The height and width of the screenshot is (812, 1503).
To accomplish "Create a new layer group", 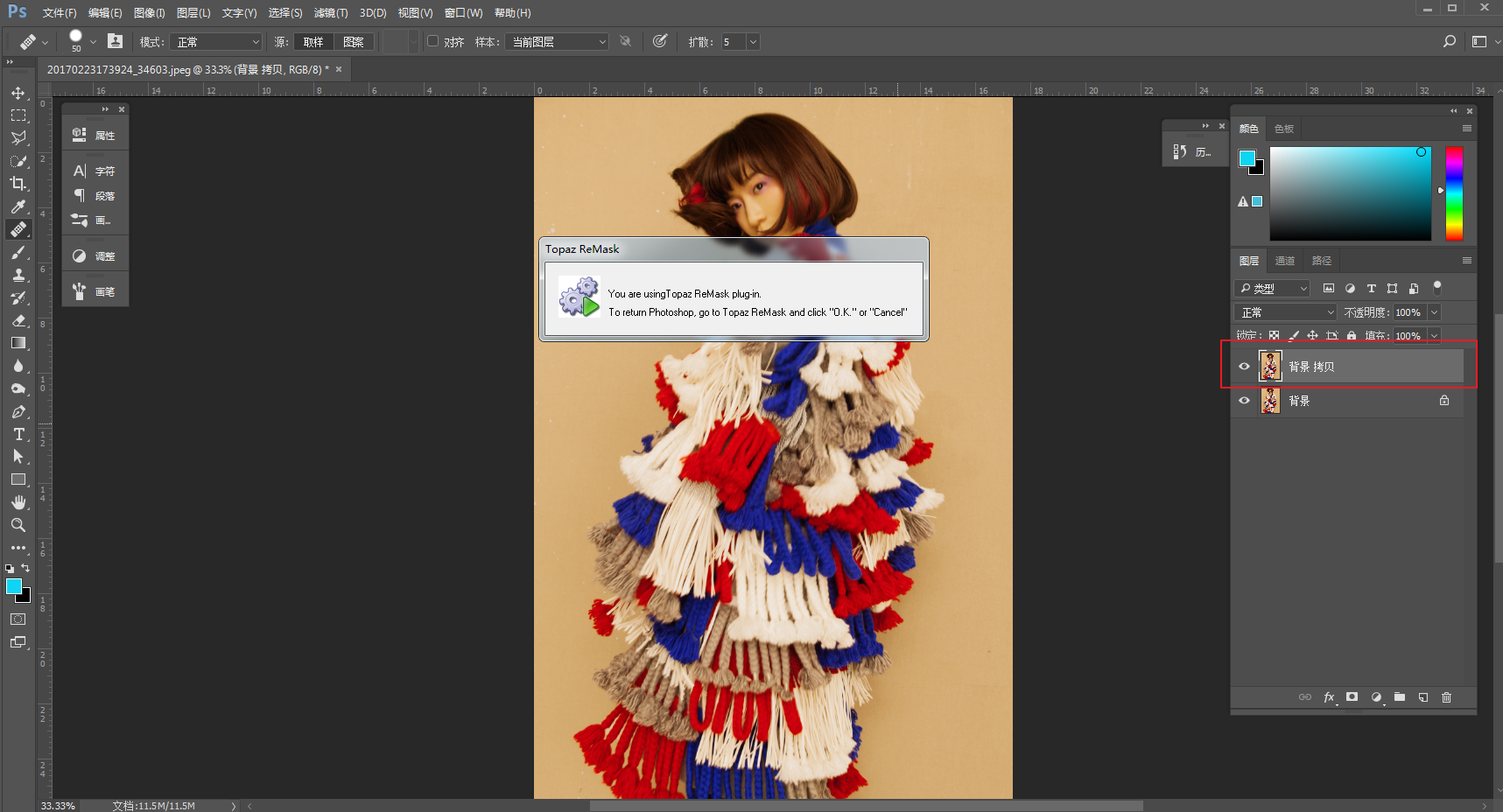I will click(x=1400, y=697).
